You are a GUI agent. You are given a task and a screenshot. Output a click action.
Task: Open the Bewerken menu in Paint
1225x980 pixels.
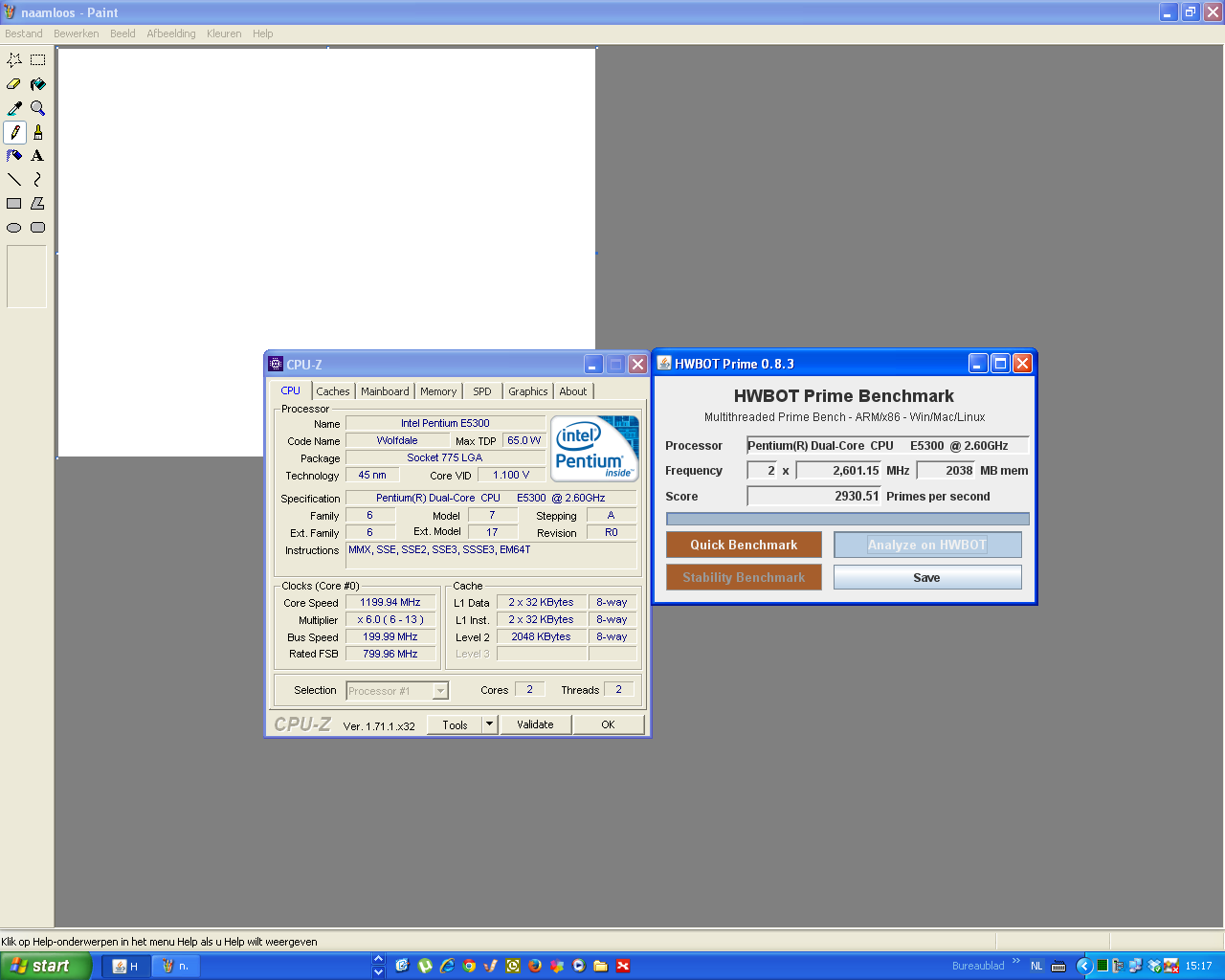[x=77, y=33]
